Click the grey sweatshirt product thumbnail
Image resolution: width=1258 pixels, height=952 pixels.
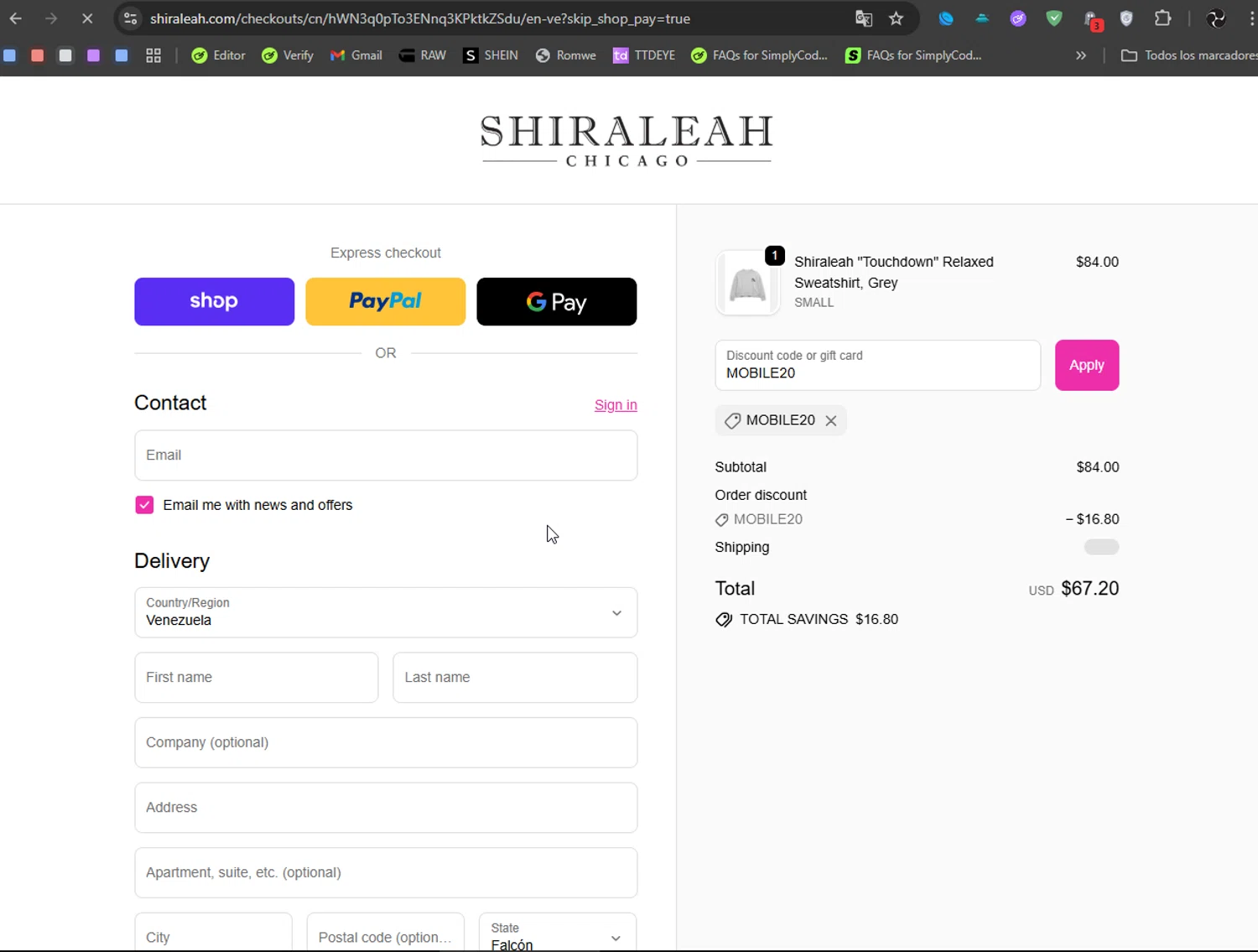pos(748,283)
